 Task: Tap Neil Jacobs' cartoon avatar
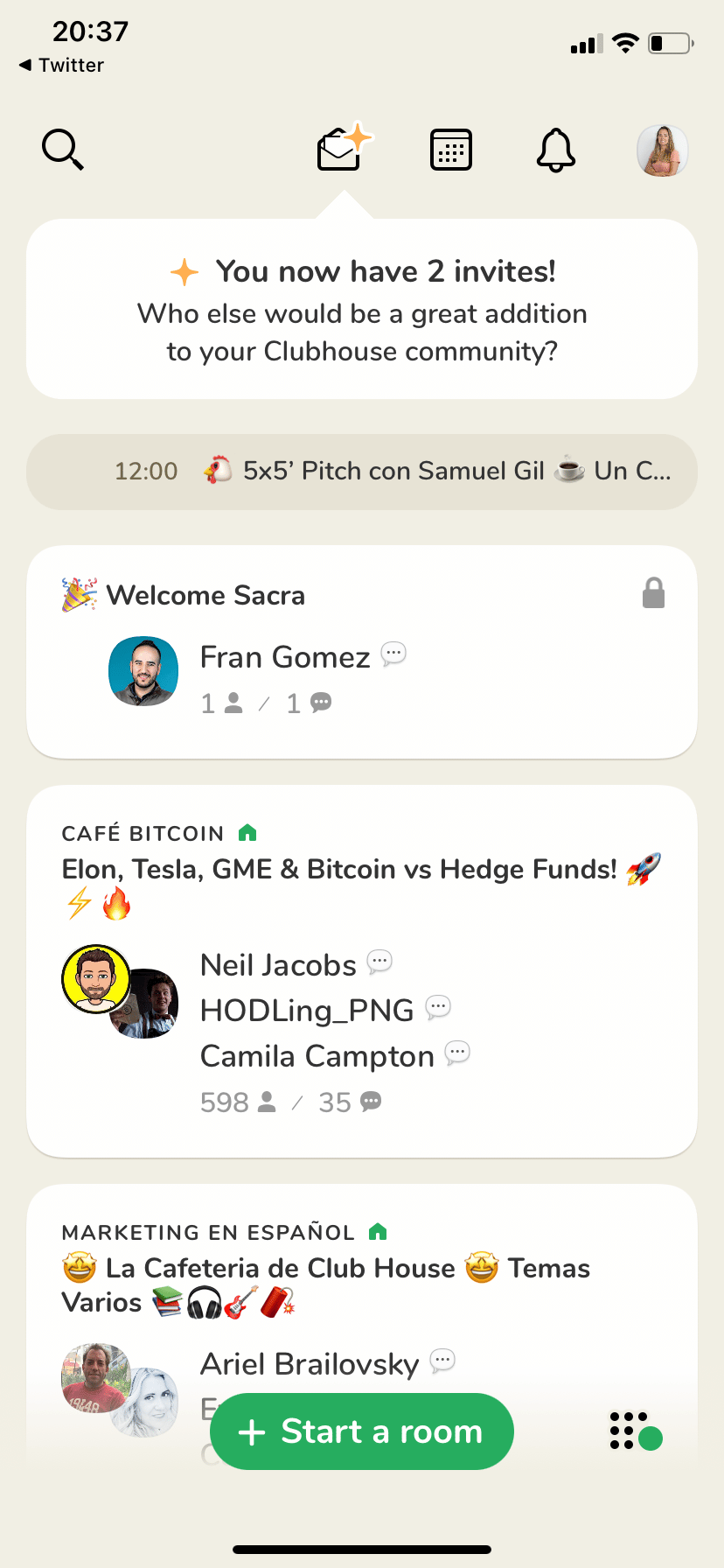click(x=95, y=978)
